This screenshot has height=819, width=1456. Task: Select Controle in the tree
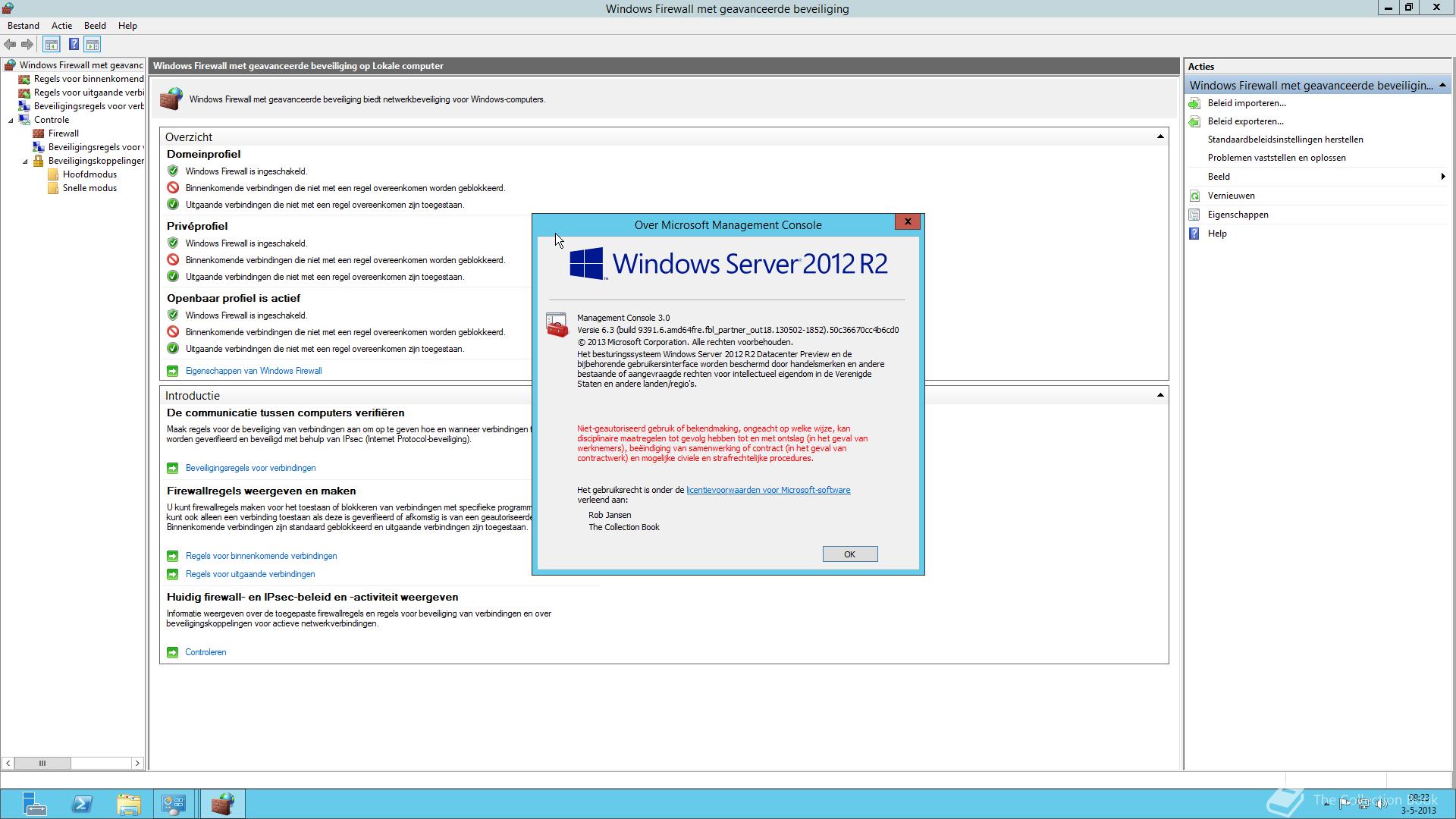(52, 120)
